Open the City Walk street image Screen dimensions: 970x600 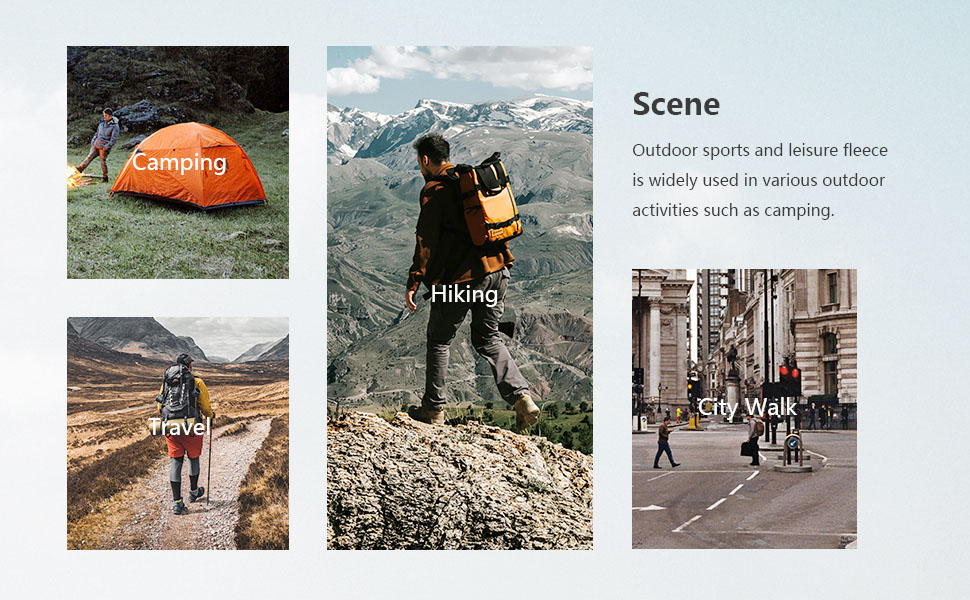[744, 408]
